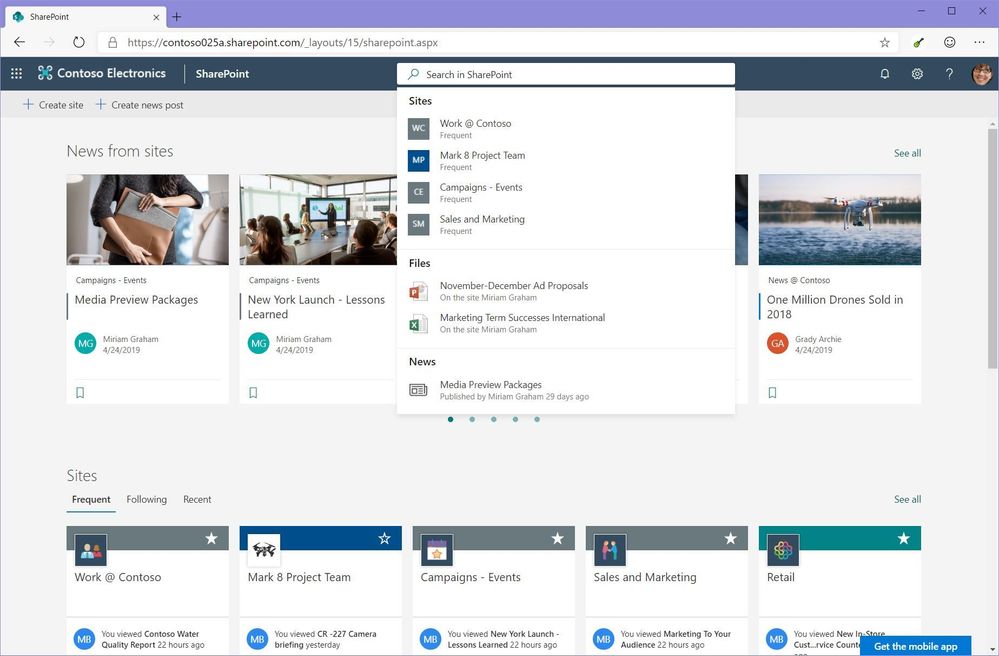Image resolution: width=999 pixels, height=656 pixels.
Task: Unfollow the Work @ Contoso site star
Action: [x=212, y=539]
